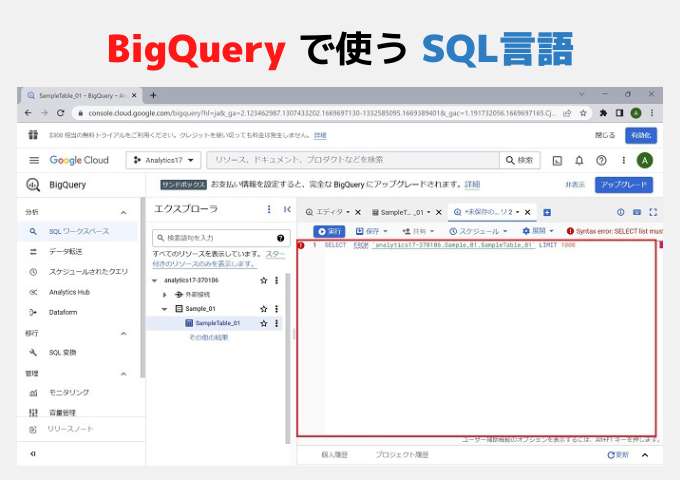This screenshot has width=680, height=480.
Task: Activate Cloud Shell icon in header
Action: 557,161
